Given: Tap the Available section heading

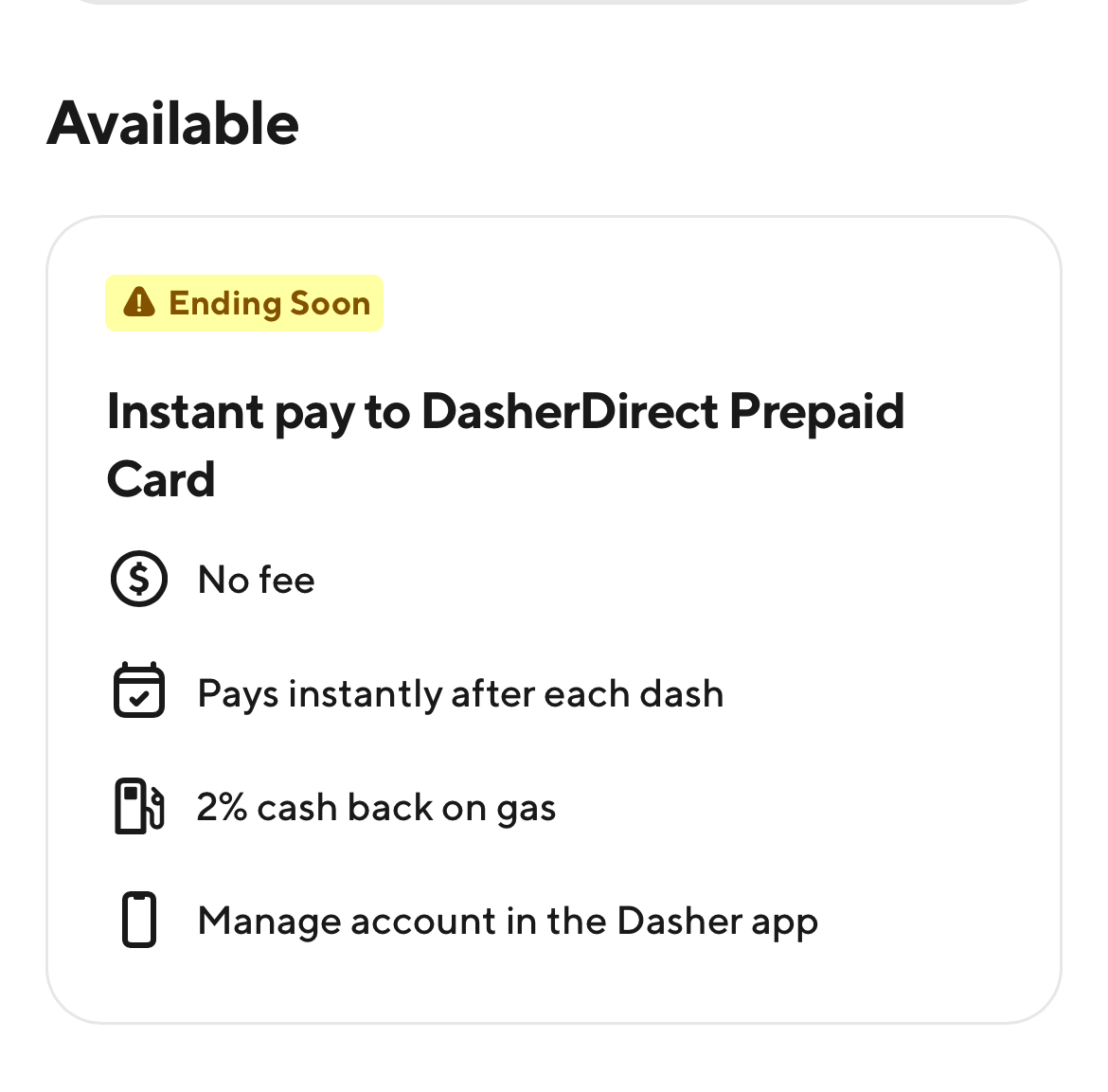Looking at the screenshot, I should (173, 124).
